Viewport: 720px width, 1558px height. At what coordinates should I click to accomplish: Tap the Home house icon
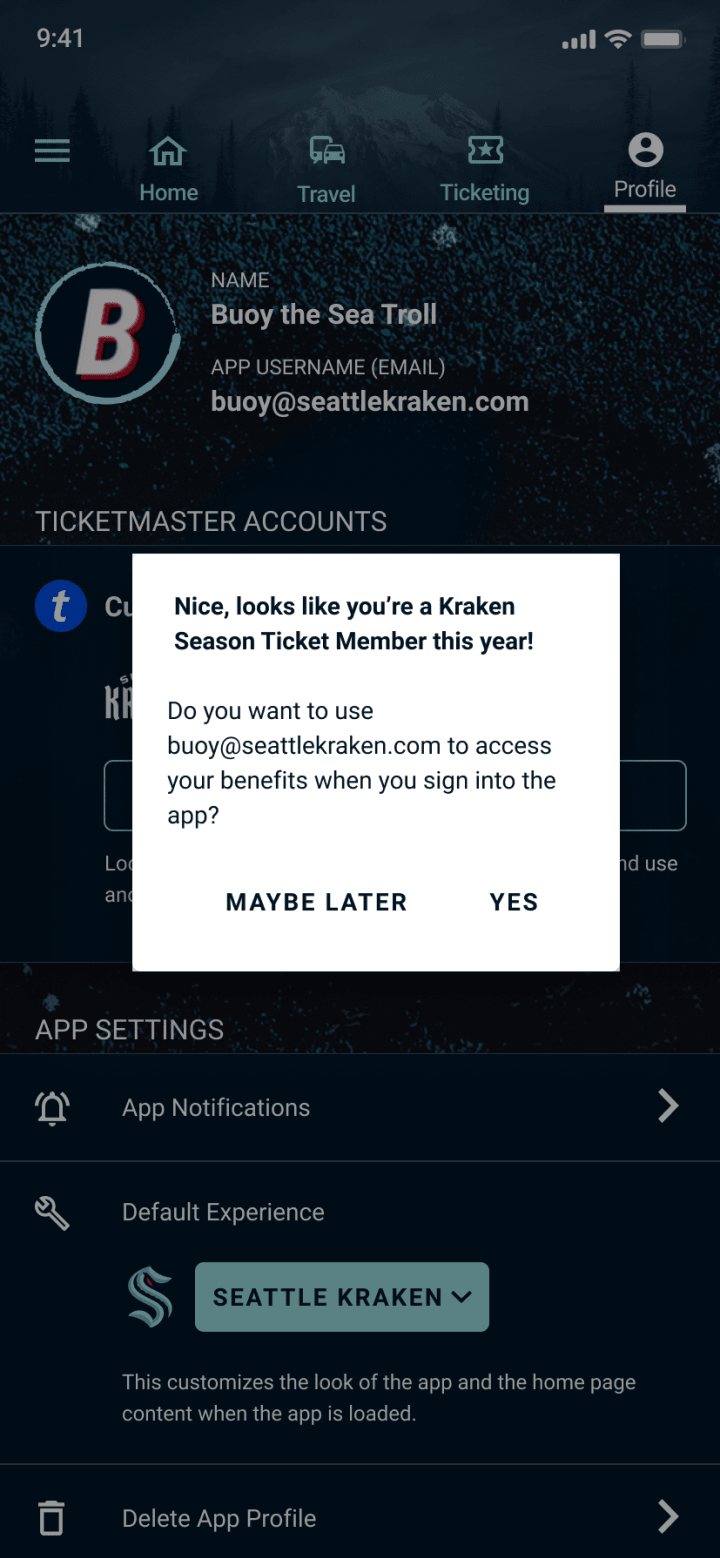[168, 151]
